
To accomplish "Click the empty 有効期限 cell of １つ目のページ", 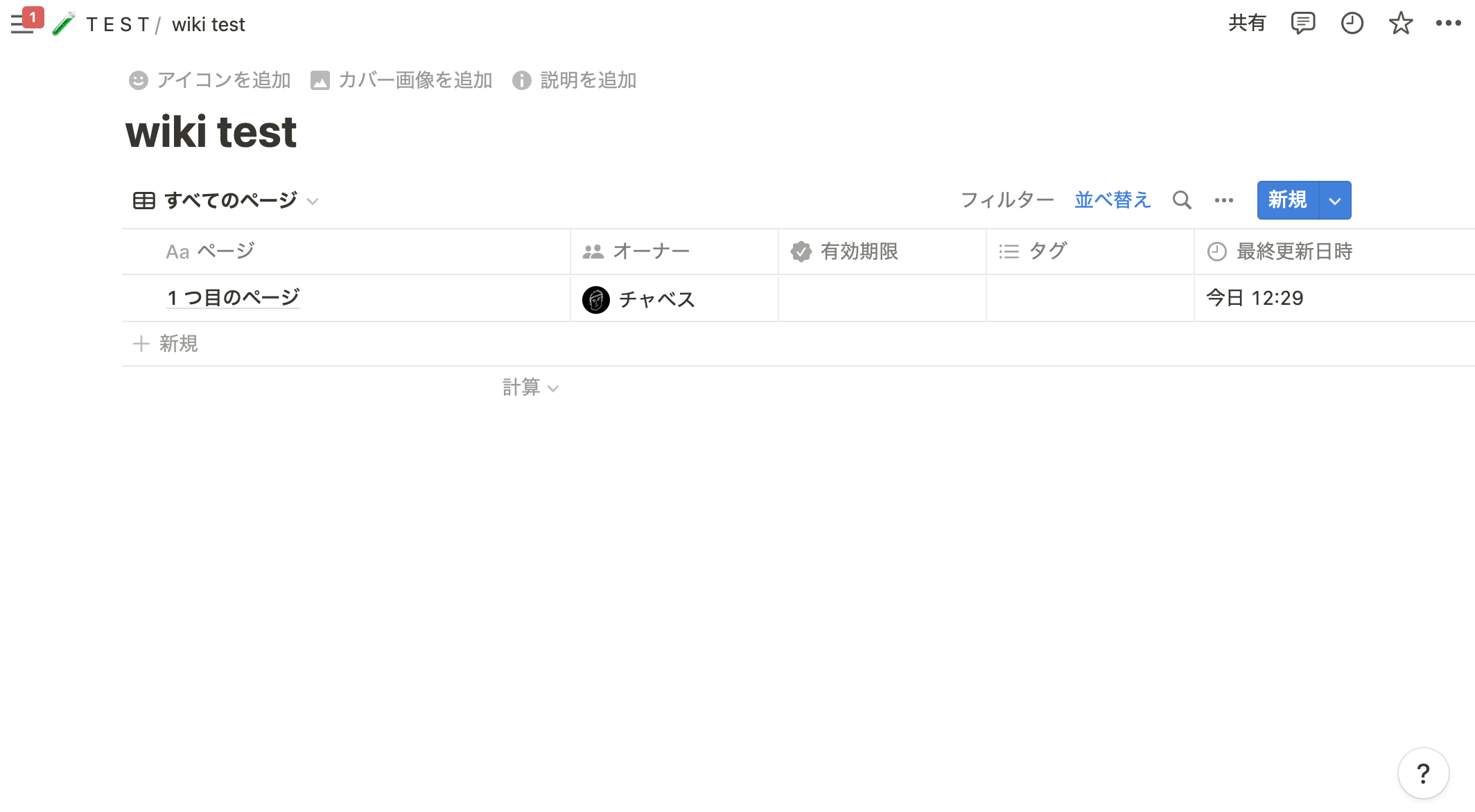I will 882,299.
